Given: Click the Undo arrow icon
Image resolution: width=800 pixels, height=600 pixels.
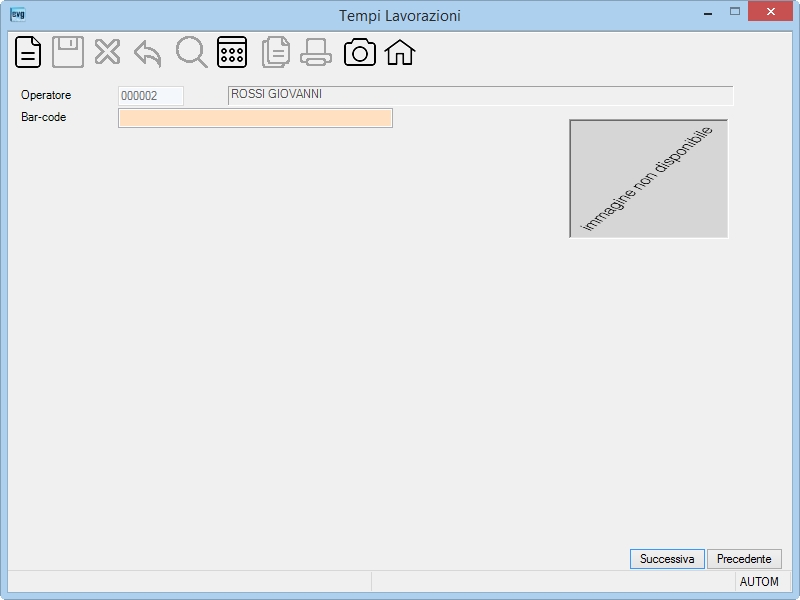Looking at the screenshot, I should 147,54.
